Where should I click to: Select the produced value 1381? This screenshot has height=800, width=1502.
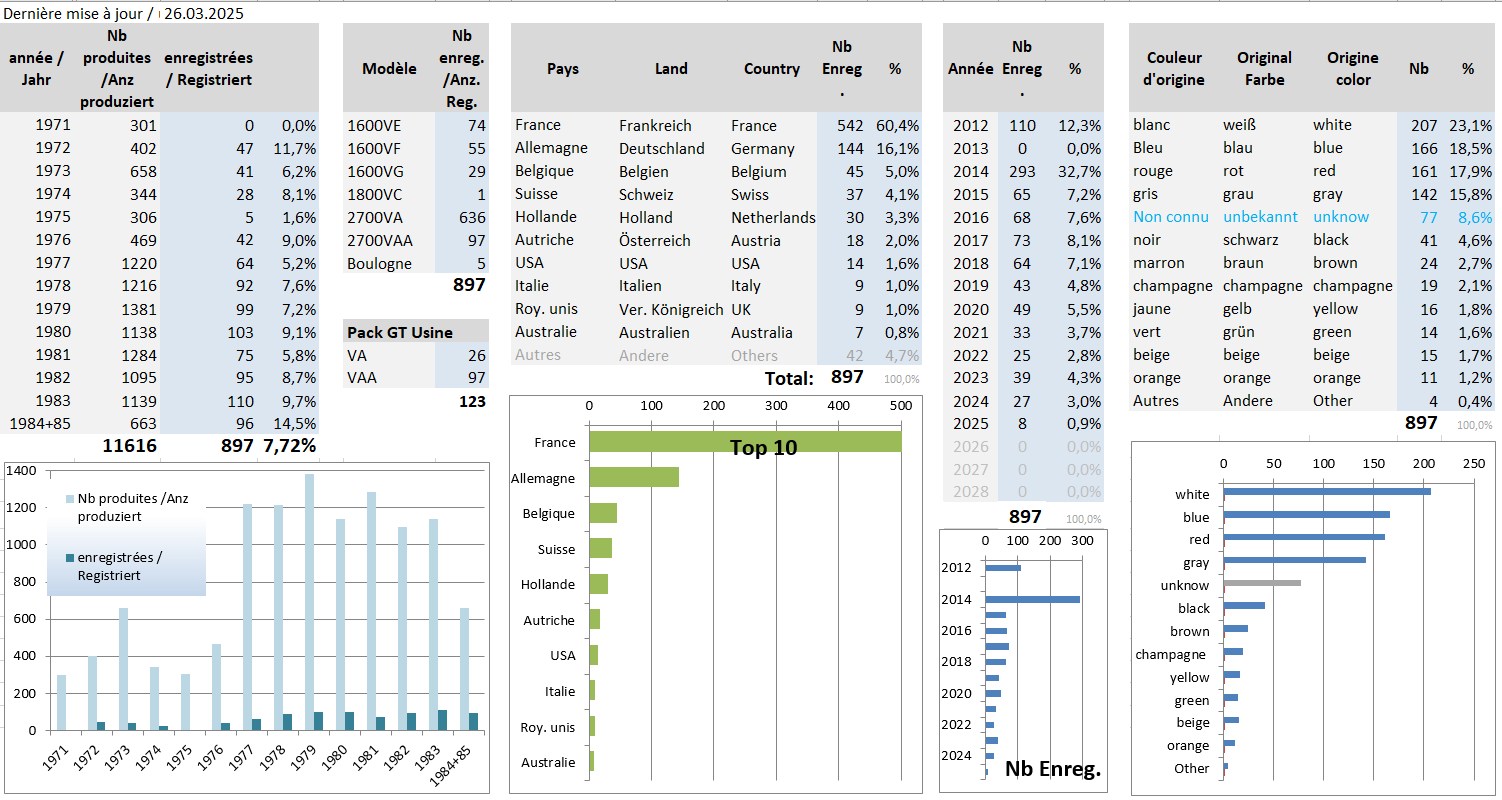pyautogui.click(x=138, y=309)
